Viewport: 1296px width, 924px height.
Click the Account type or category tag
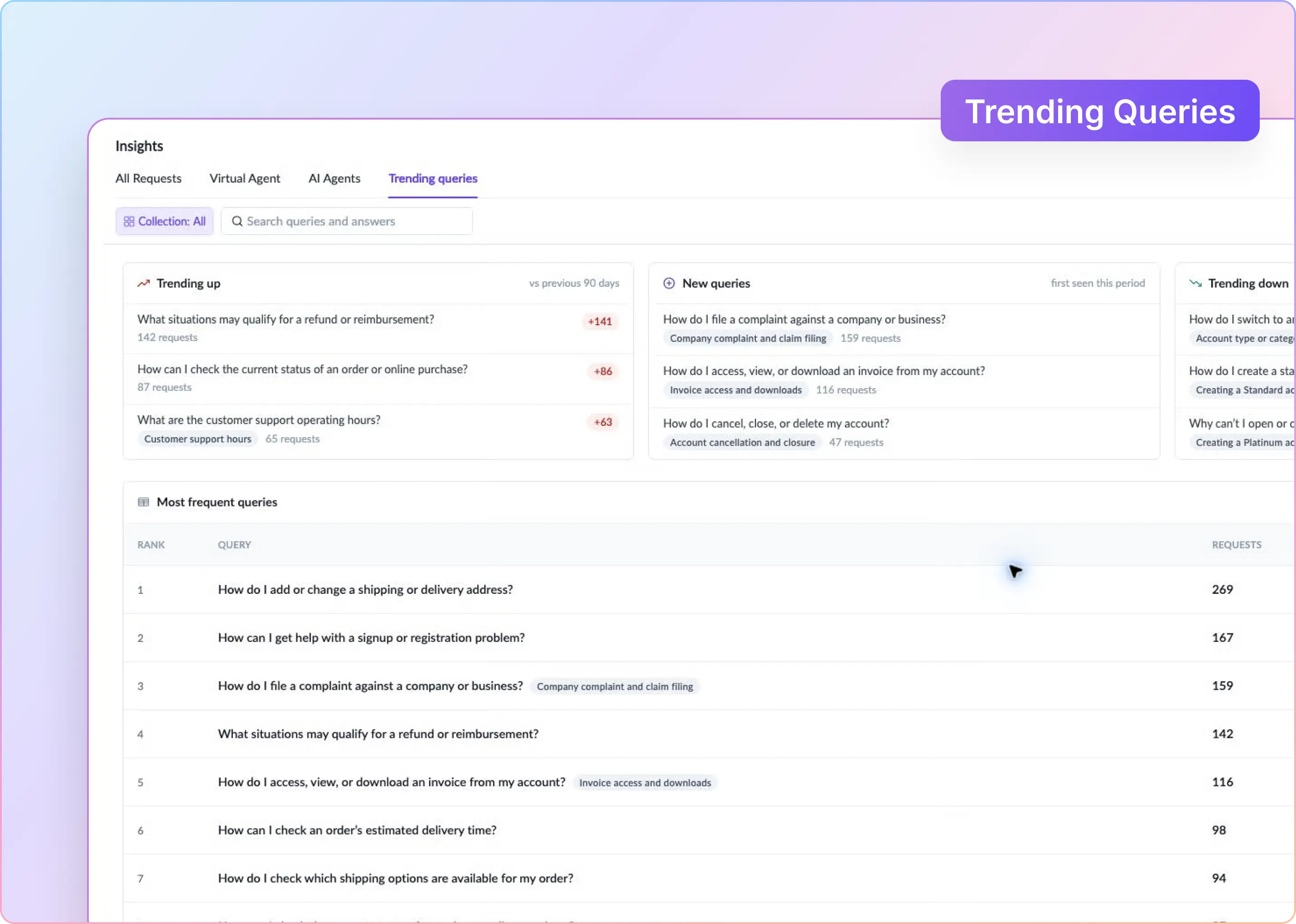click(x=1242, y=338)
